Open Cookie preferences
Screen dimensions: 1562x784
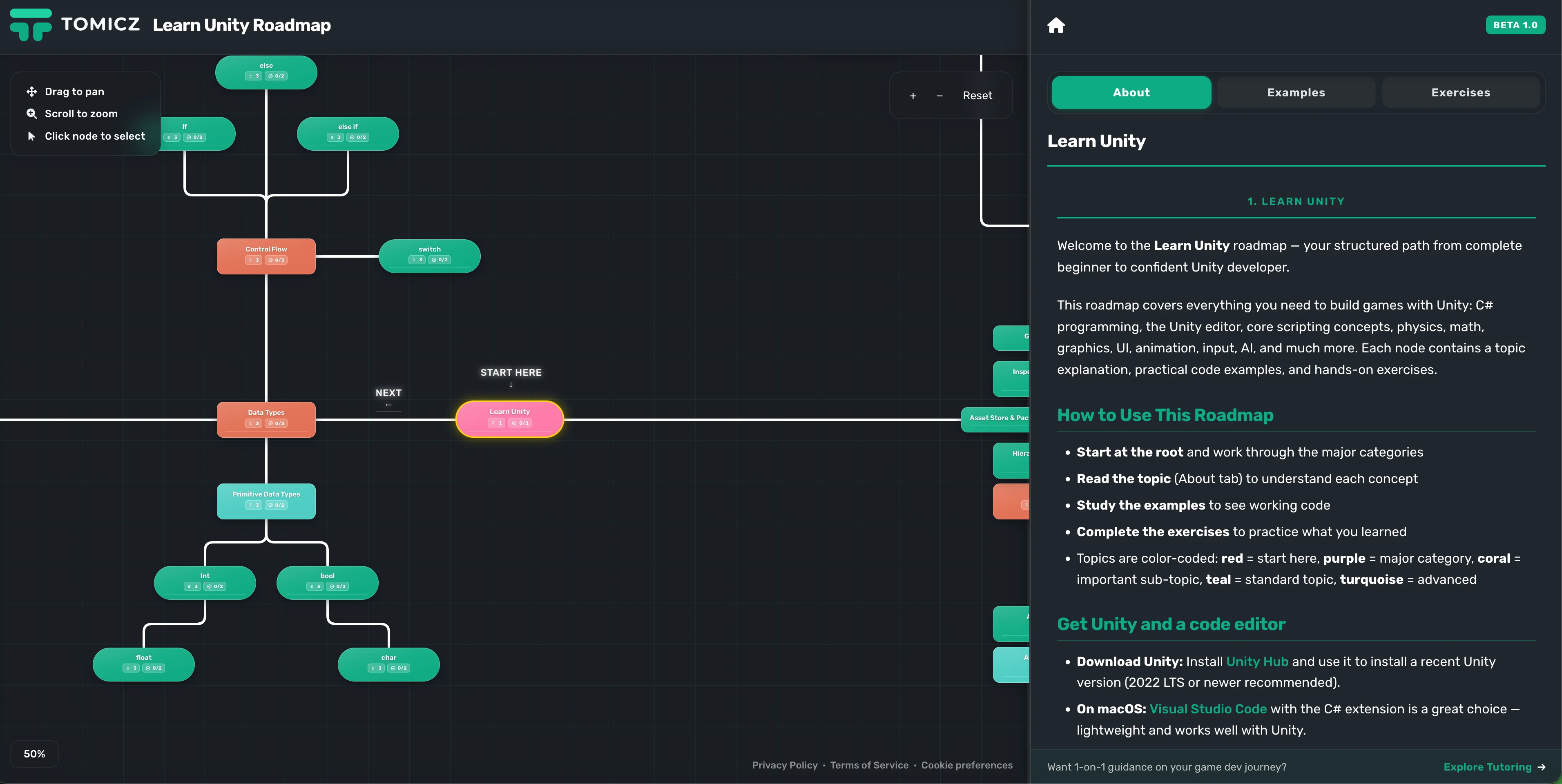tap(966, 765)
